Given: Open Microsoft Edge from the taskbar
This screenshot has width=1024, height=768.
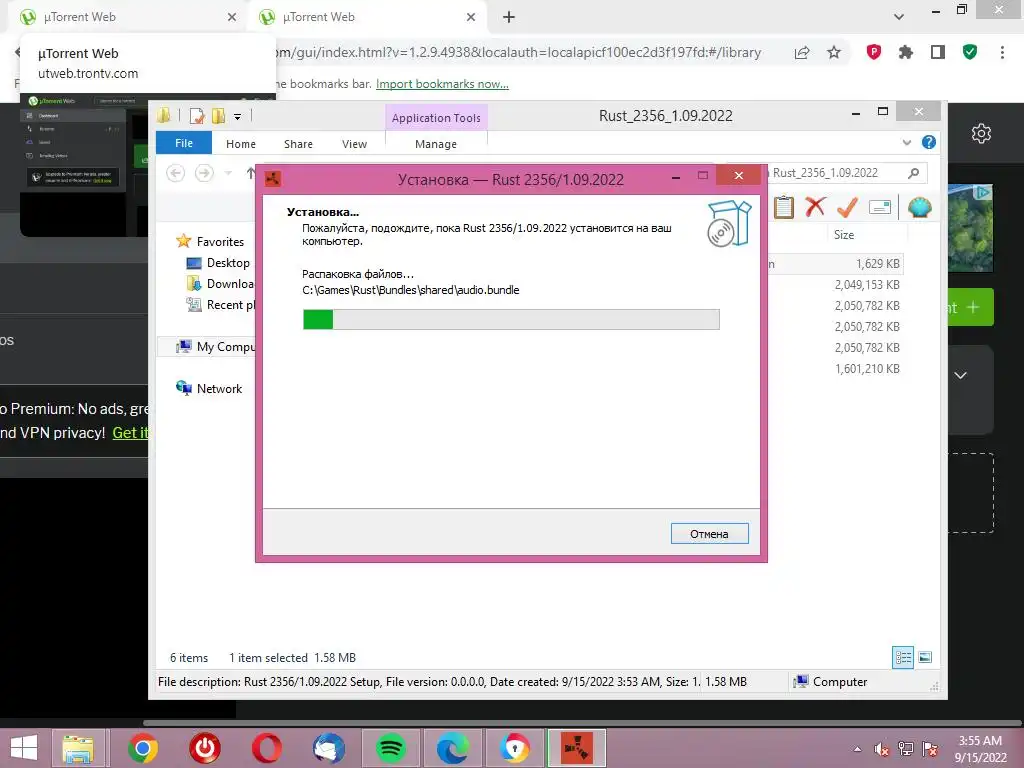Looking at the screenshot, I should [453, 748].
